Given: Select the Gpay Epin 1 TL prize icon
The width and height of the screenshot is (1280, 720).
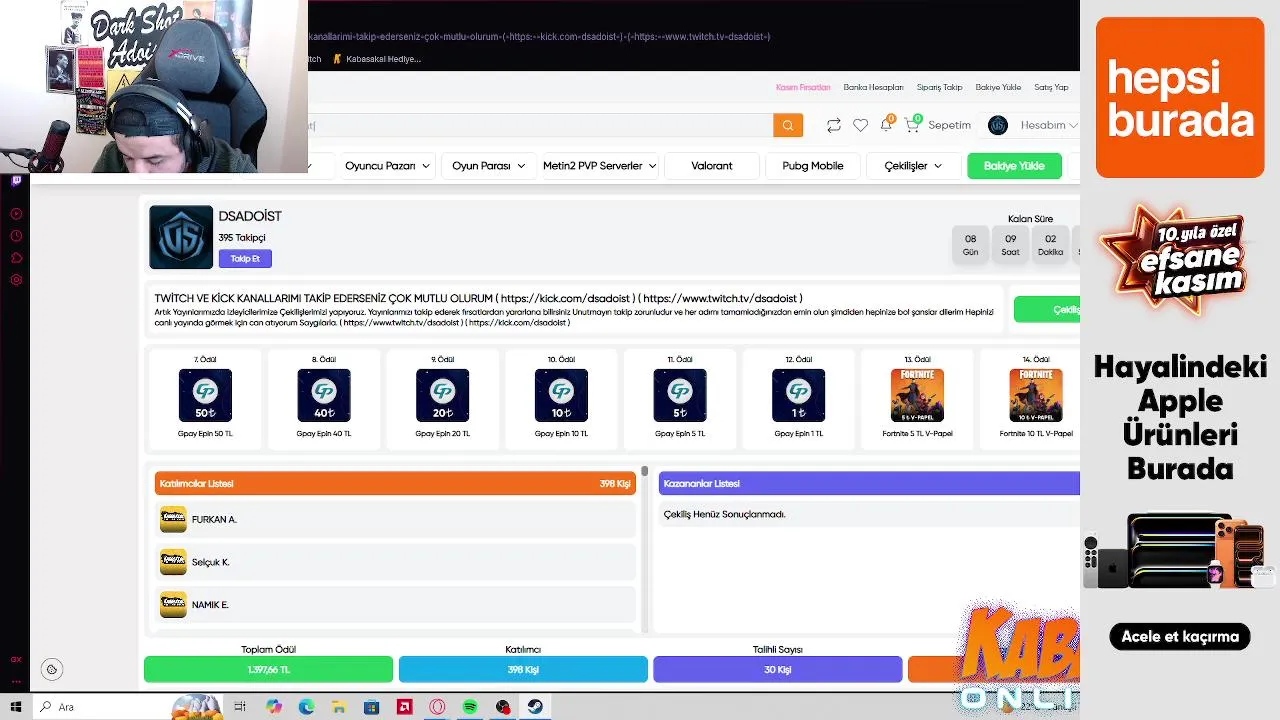Looking at the screenshot, I should [x=798, y=395].
